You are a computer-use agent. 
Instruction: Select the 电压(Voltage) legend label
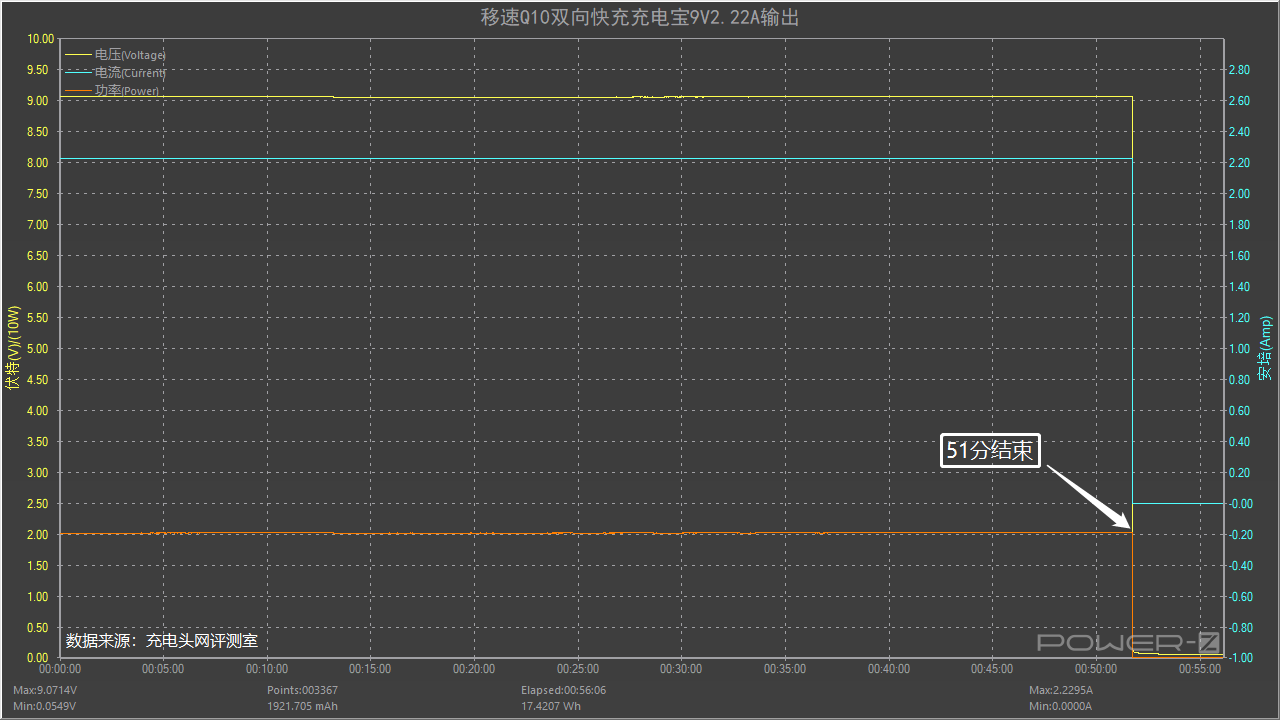pyautogui.click(x=130, y=55)
